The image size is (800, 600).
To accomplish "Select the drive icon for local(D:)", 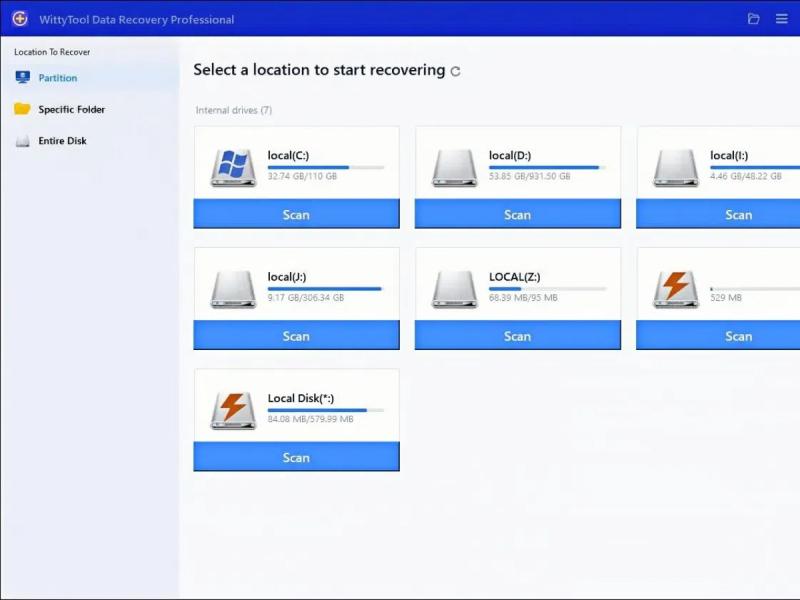I will point(454,168).
